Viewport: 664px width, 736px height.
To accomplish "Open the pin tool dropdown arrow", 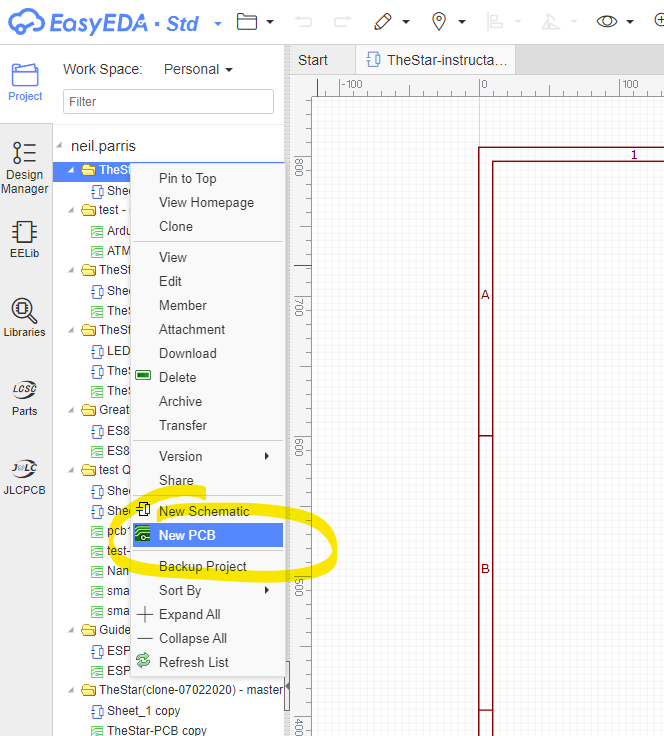I will tap(462, 22).
